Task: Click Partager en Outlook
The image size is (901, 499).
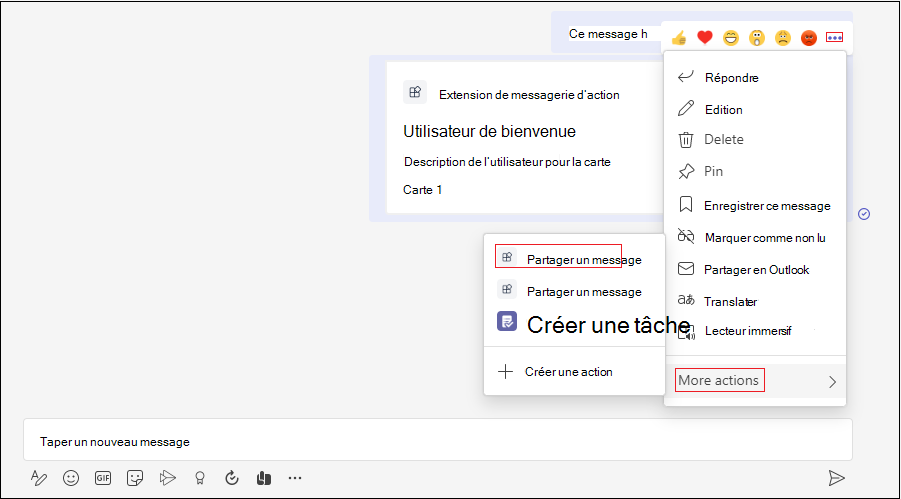Action: coord(754,270)
